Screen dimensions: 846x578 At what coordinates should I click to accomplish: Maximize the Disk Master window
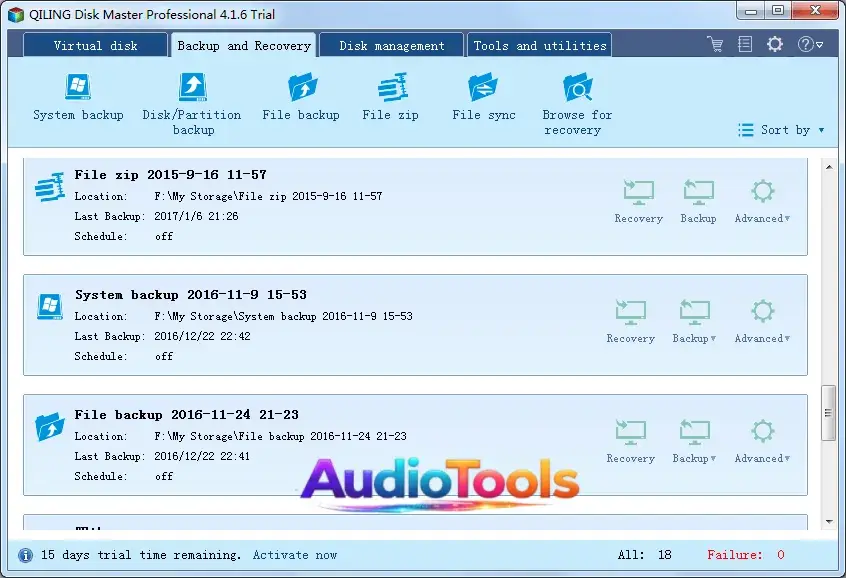778,11
